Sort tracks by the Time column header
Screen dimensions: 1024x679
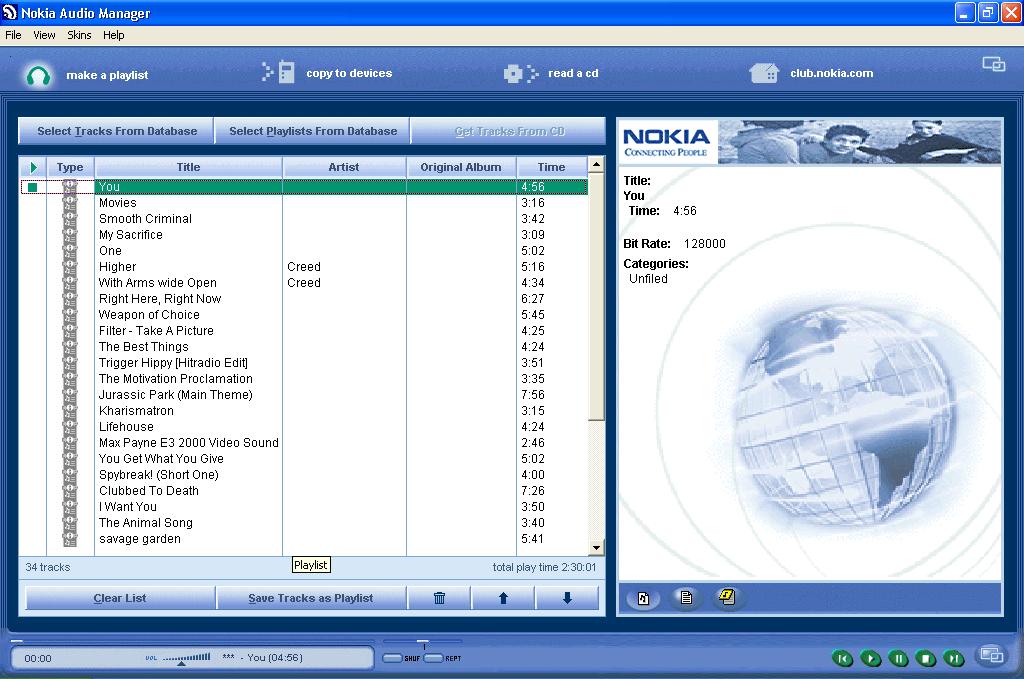tap(552, 167)
